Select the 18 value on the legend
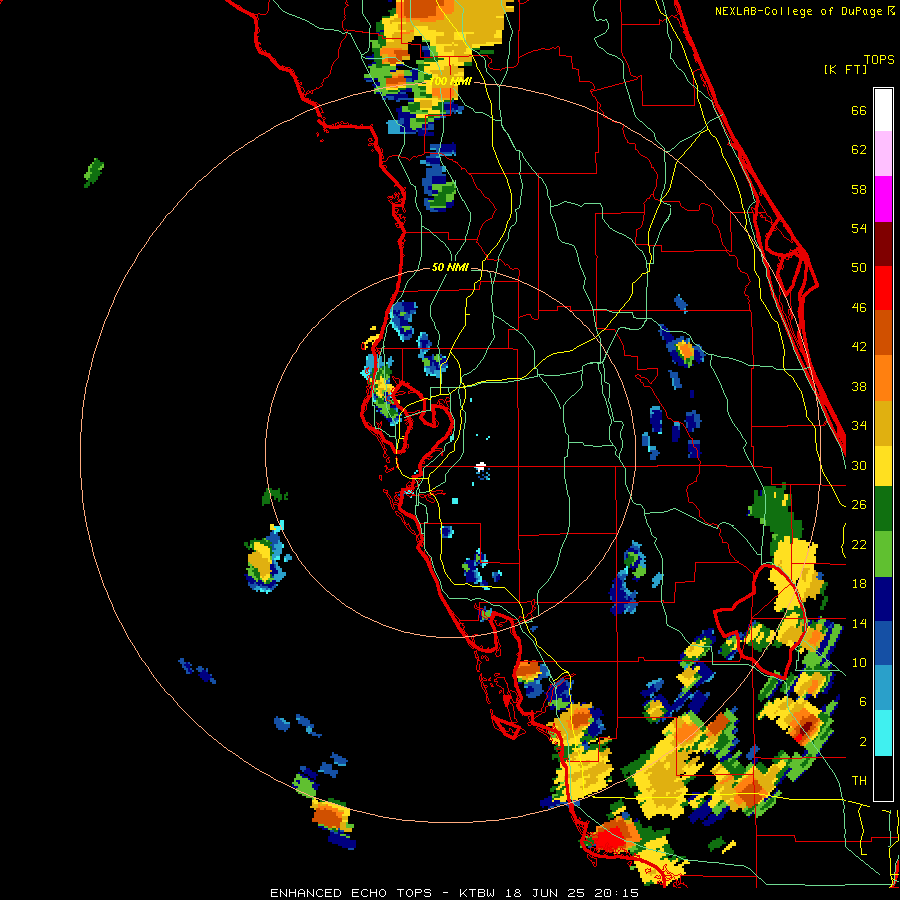Viewport: 900px width, 900px height. click(859, 584)
